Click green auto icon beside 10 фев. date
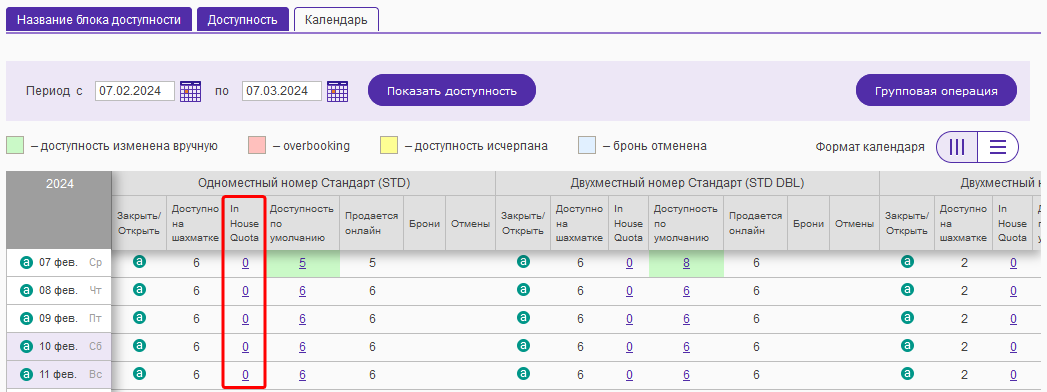This screenshot has height=392, width=1047. 26,347
